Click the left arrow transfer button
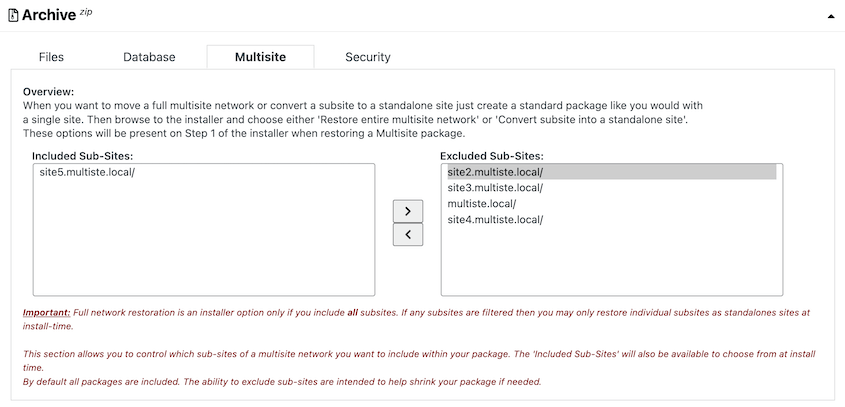 [408, 234]
